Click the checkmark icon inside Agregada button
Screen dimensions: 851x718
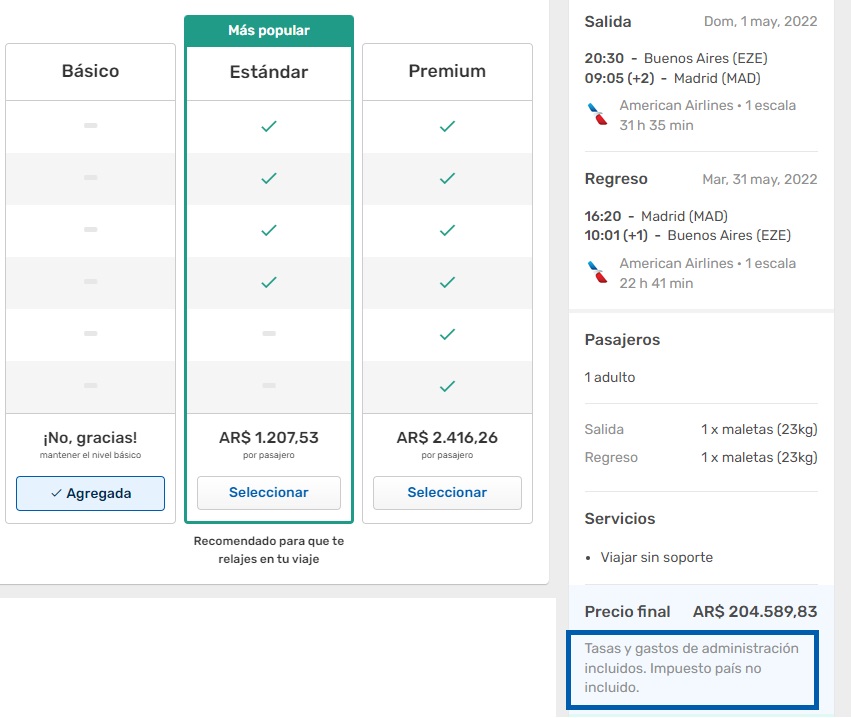click(x=56, y=493)
